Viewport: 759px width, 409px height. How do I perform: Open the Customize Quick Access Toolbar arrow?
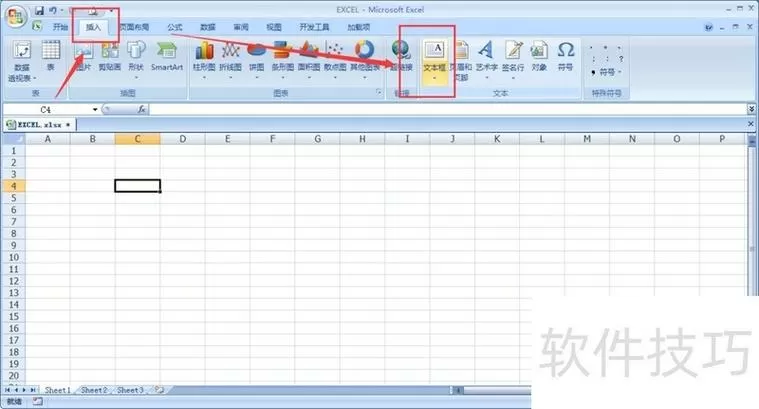click(x=112, y=10)
